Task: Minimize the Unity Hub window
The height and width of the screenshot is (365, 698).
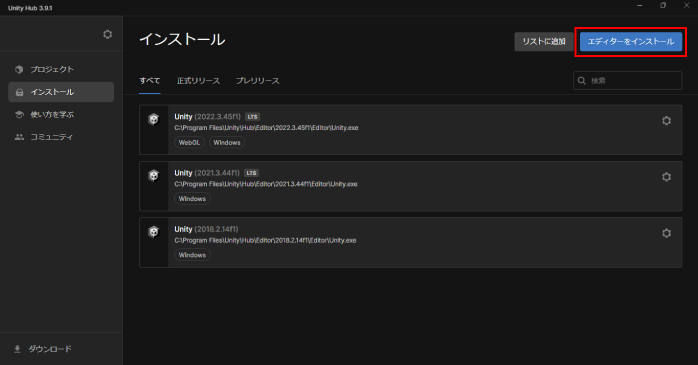Action: click(x=640, y=5)
